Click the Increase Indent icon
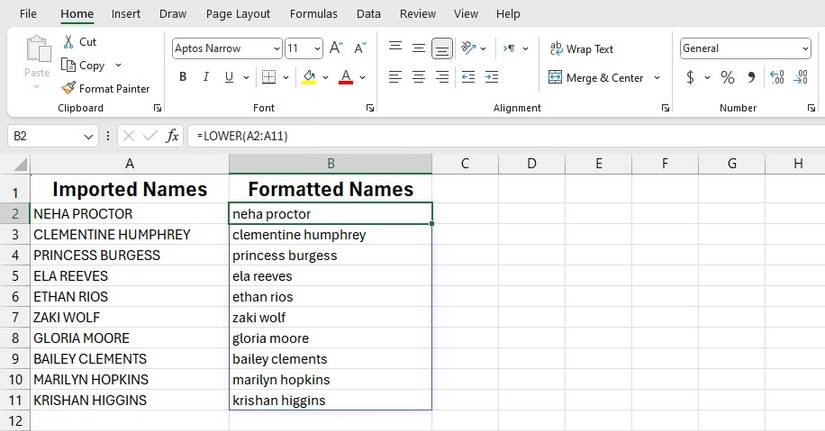825x431 pixels. click(490, 78)
